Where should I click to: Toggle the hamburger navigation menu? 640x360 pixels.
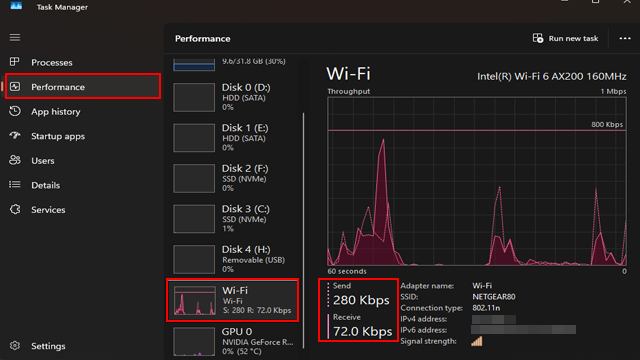pyautogui.click(x=15, y=38)
